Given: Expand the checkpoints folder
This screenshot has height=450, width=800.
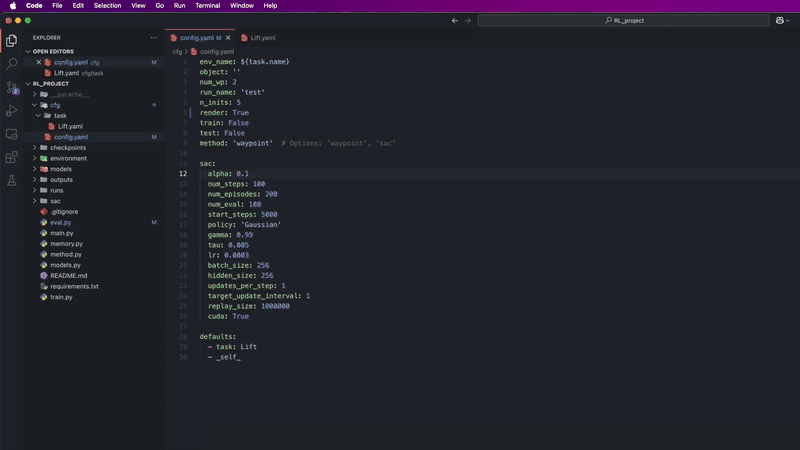Looking at the screenshot, I should pyautogui.click(x=67, y=148).
